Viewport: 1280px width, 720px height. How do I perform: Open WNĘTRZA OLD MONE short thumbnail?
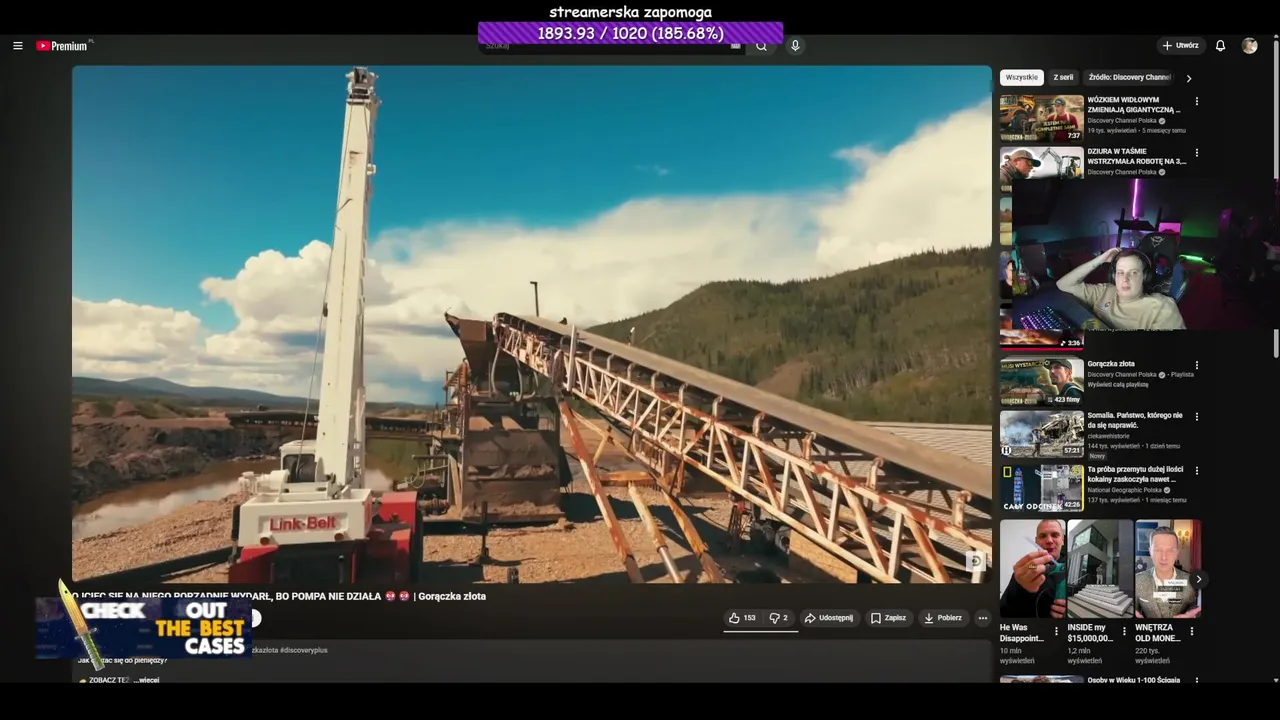click(x=1167, y=569)
